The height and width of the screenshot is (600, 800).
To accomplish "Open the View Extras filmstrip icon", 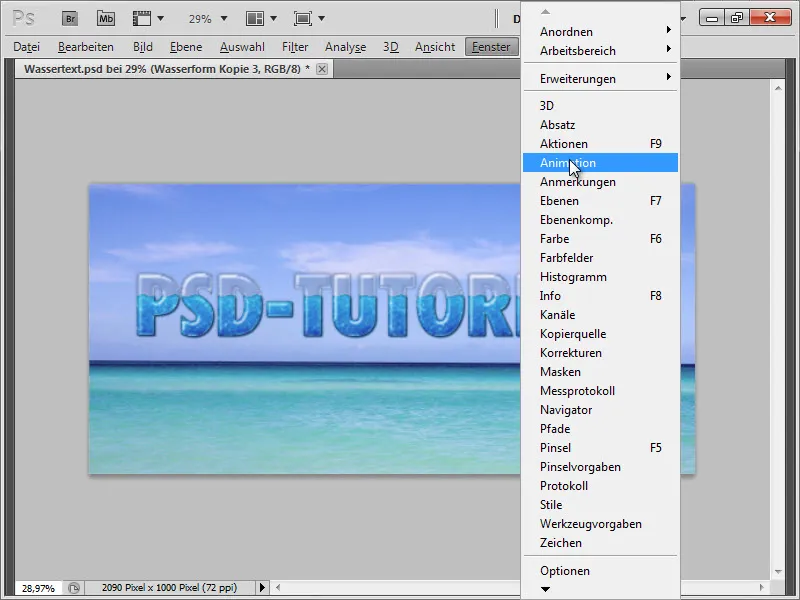I will pyautogui.click(x=142, y=19).
